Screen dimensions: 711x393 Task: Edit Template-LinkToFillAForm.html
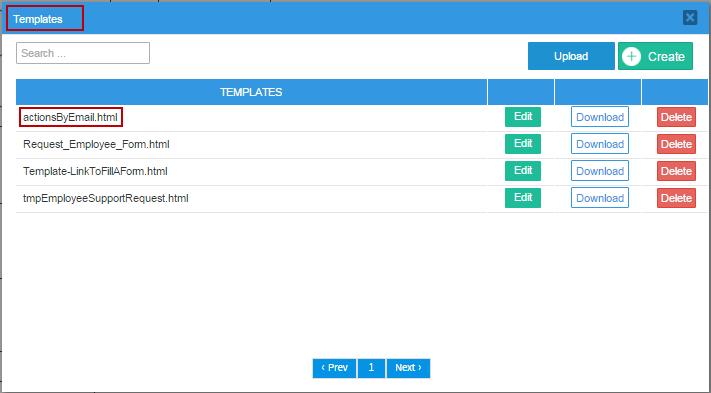tap(523, 171)
